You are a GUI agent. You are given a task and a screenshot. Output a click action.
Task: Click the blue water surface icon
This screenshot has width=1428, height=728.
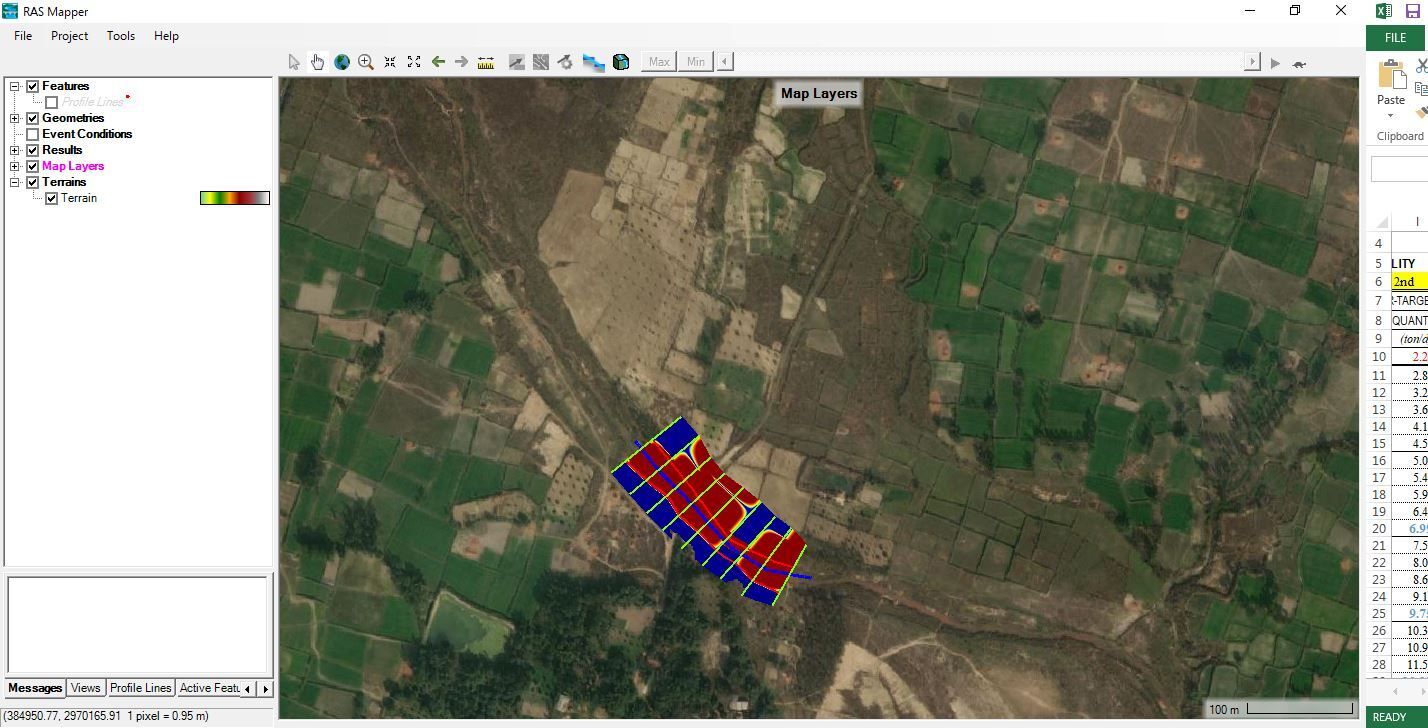pyautogui.click(x=594, y=62)
